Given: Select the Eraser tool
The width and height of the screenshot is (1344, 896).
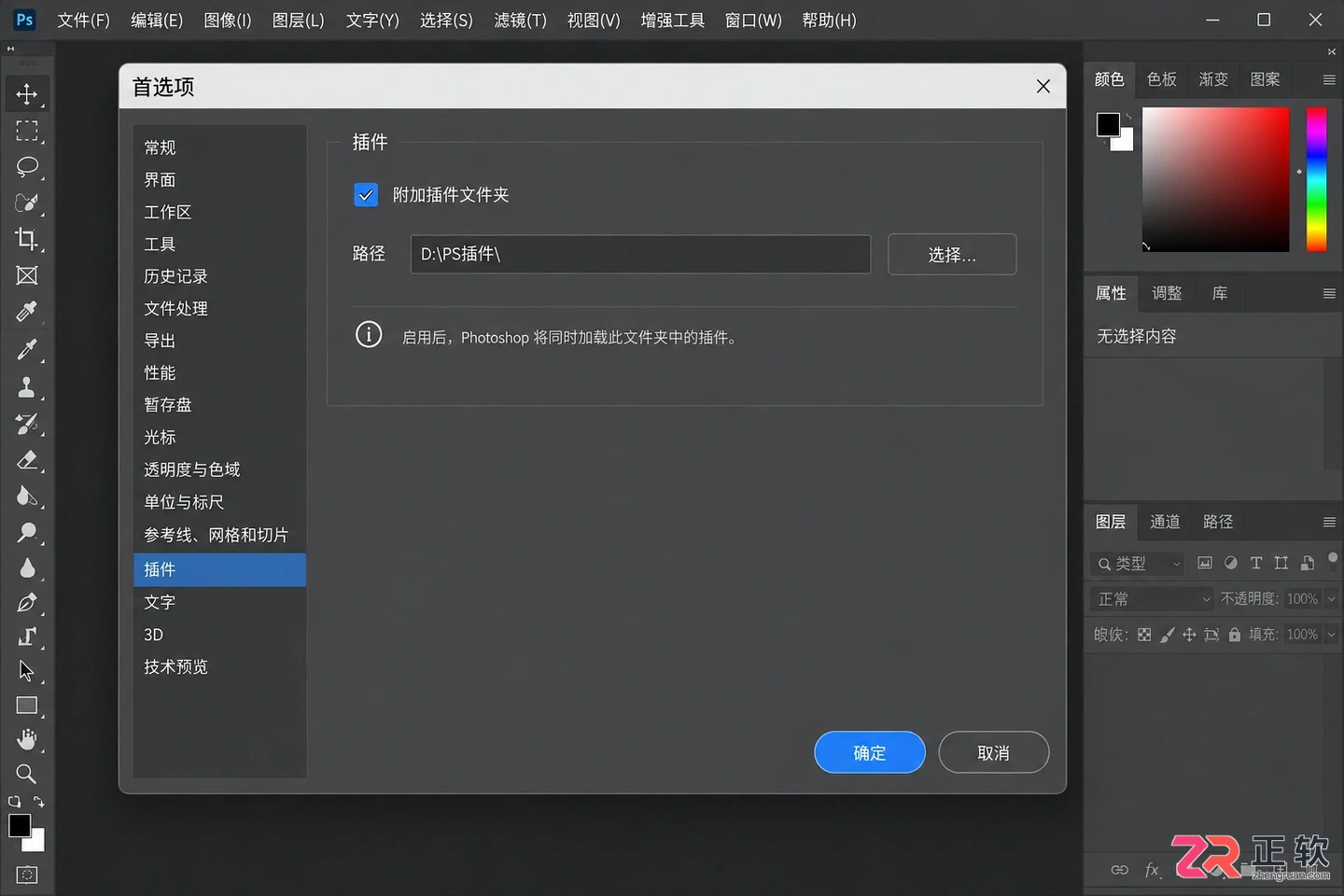Looking at the screenshot, I should point(27,460).
